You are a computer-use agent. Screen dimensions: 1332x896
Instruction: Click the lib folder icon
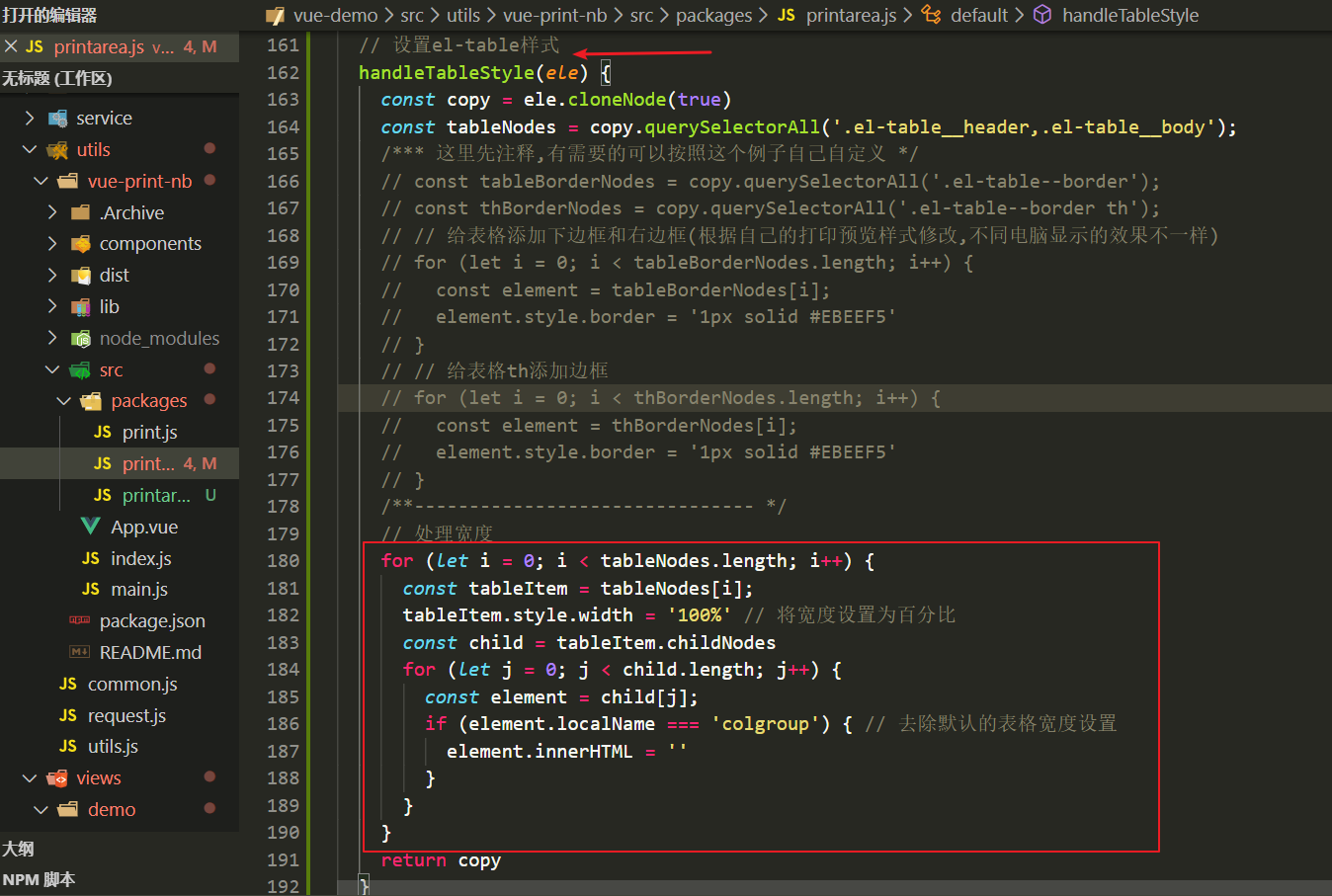click(81, 306)
